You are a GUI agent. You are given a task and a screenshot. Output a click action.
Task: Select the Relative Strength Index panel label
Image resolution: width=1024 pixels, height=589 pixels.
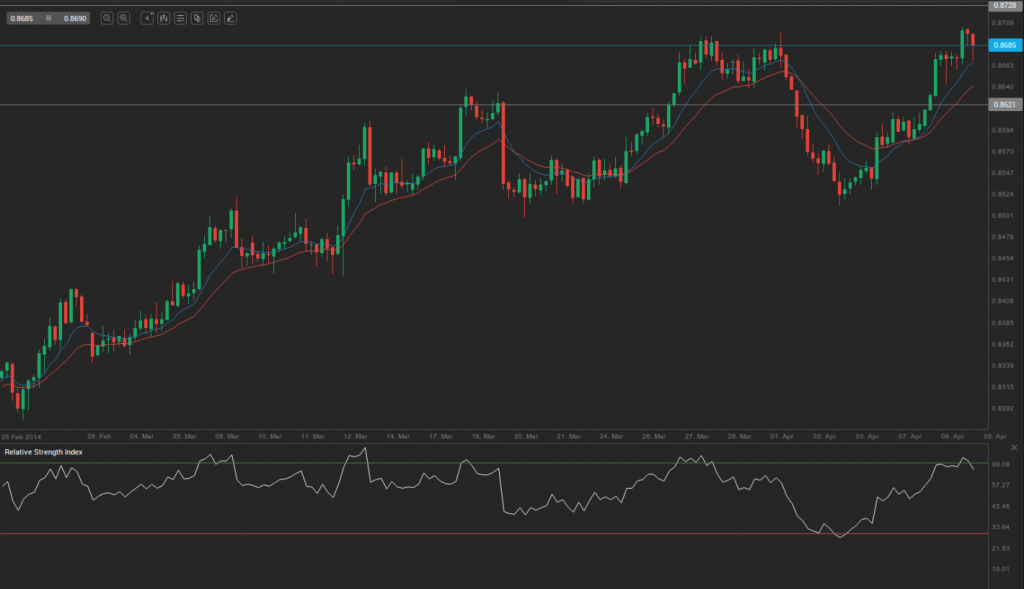pos(43,451)
